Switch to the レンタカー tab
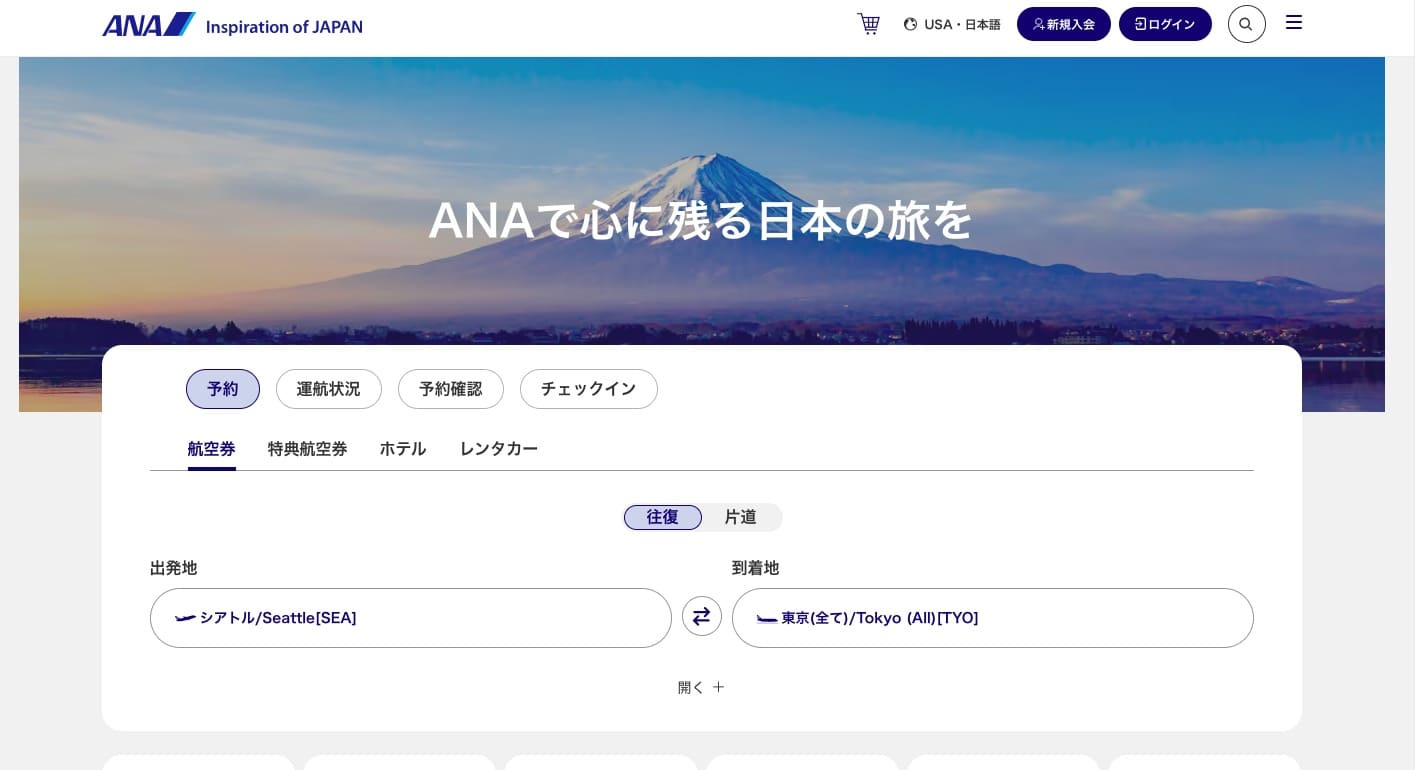 pos(499,449)
